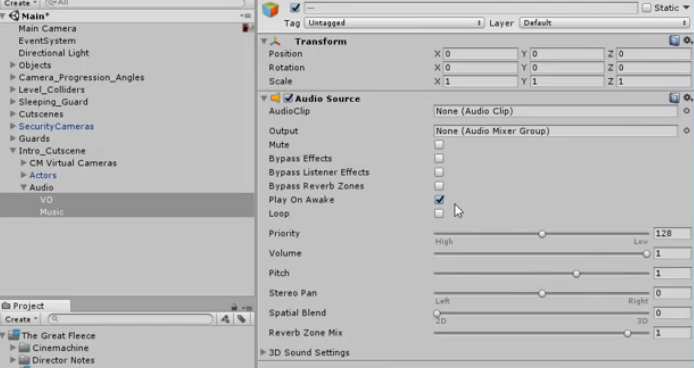Click the Stereo Pan slider handle

tap(542, 294)
